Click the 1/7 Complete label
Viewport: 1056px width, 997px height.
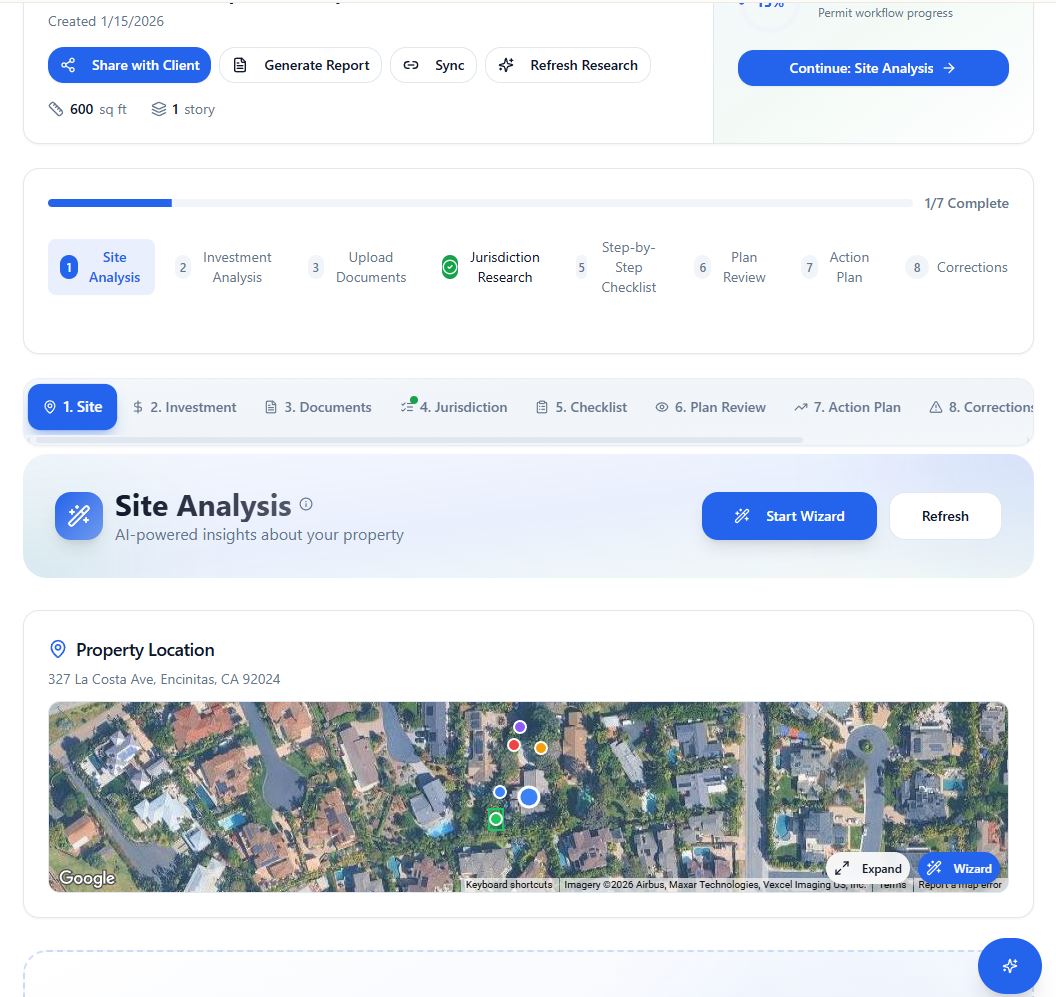tap(966, 203)
